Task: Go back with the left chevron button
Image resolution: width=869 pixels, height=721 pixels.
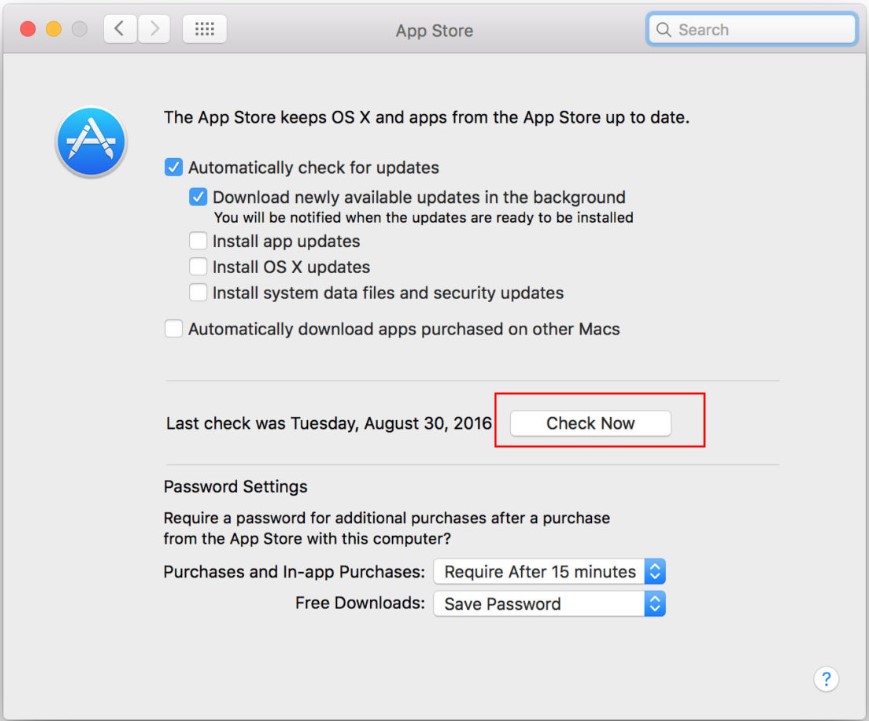Action: (x=120, y=29)
